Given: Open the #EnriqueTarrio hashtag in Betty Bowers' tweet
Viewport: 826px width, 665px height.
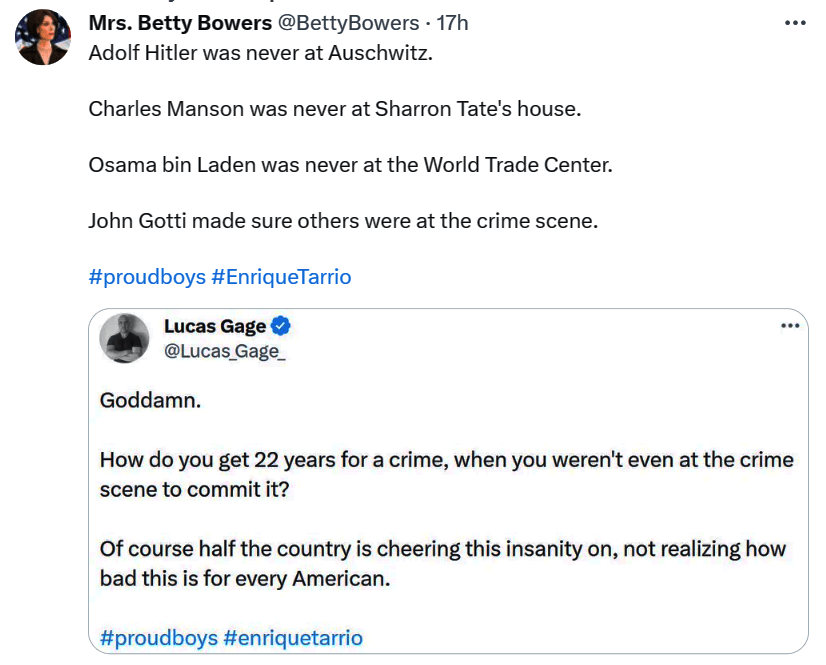Looking at the screenshot, I should tap(282, 277).
